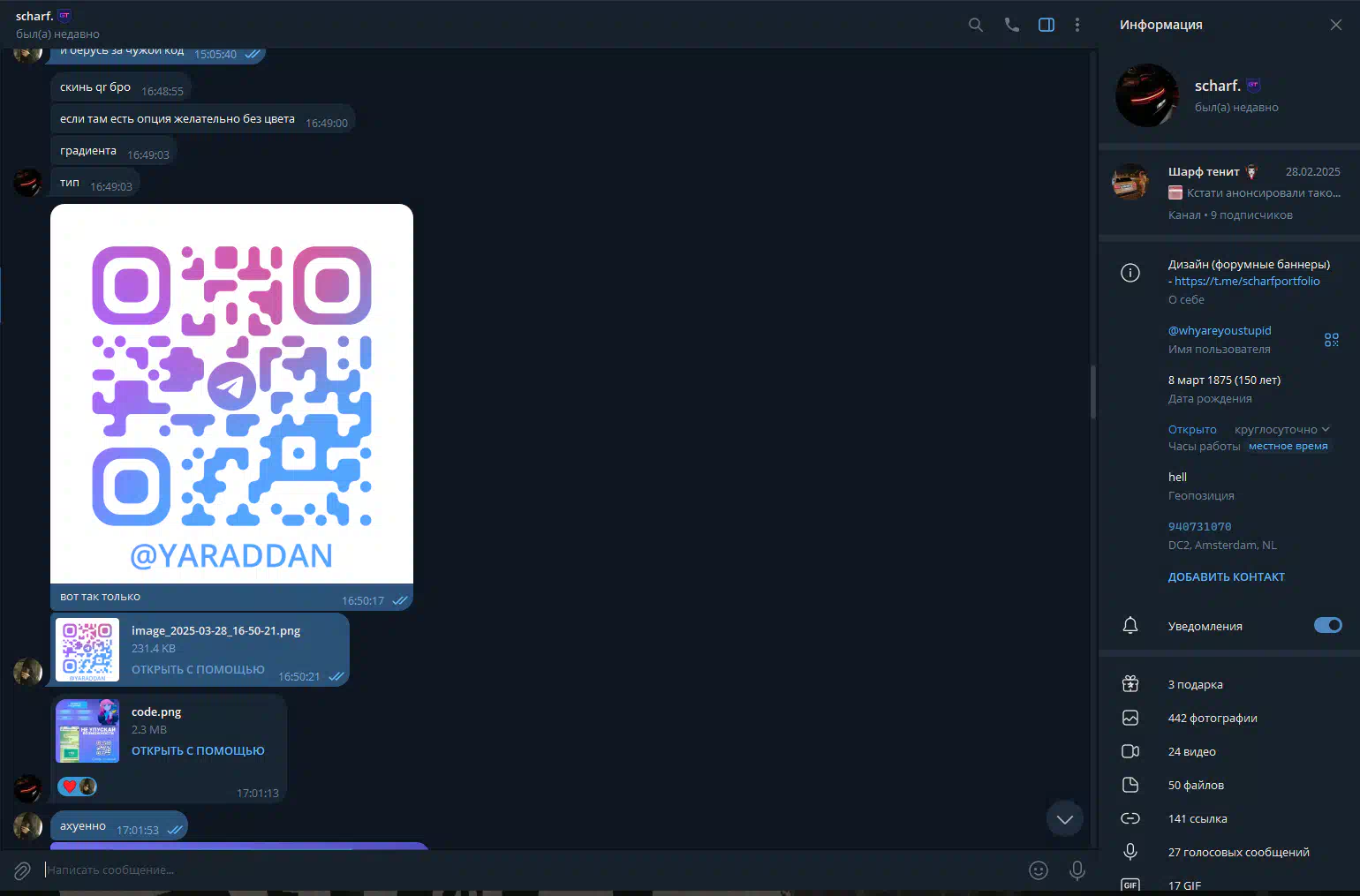Show QR code for the username
The width and height of the screenshot is (1360, 896).
click(1332, 340)
